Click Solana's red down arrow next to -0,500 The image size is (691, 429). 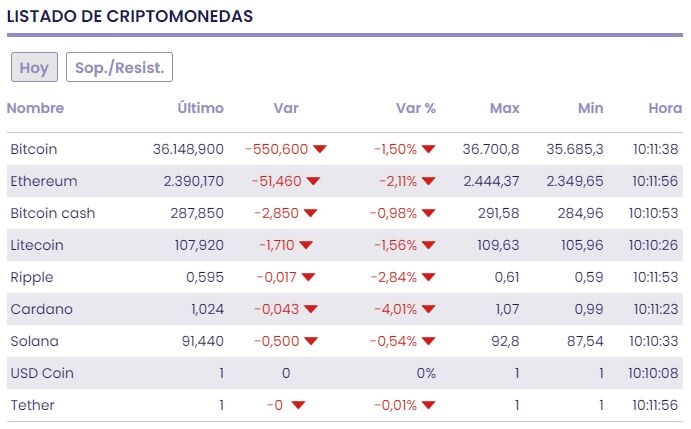307,341
